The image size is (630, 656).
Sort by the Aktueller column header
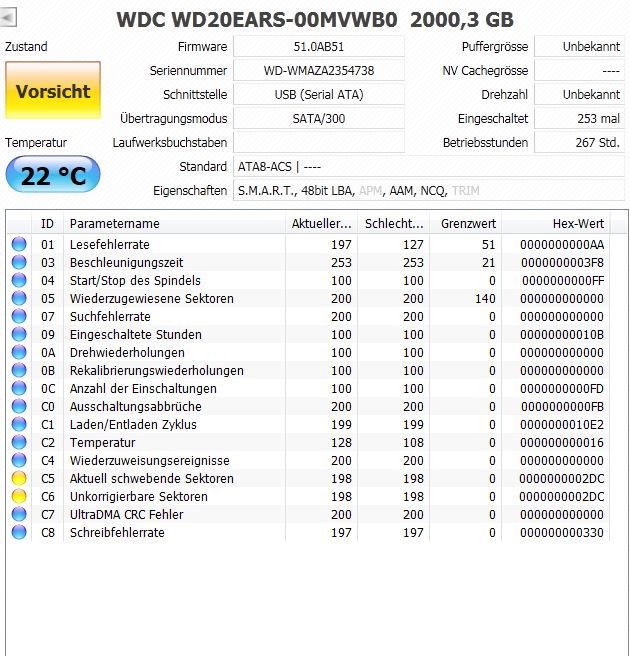click(x=321, y=223)
